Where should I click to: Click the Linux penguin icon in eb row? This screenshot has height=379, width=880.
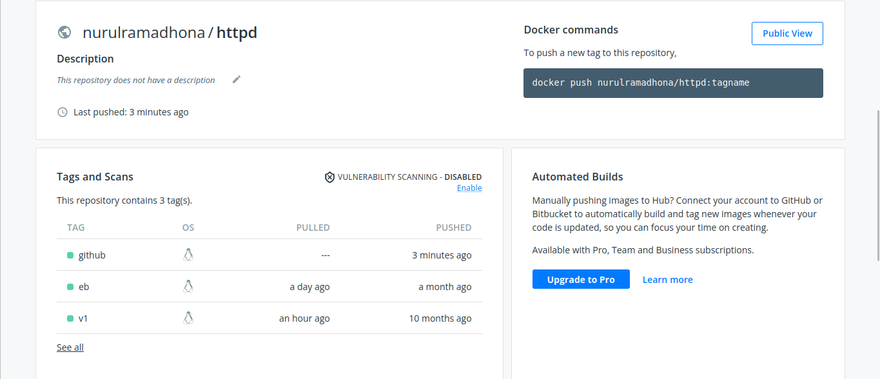(x=188, y=286)
